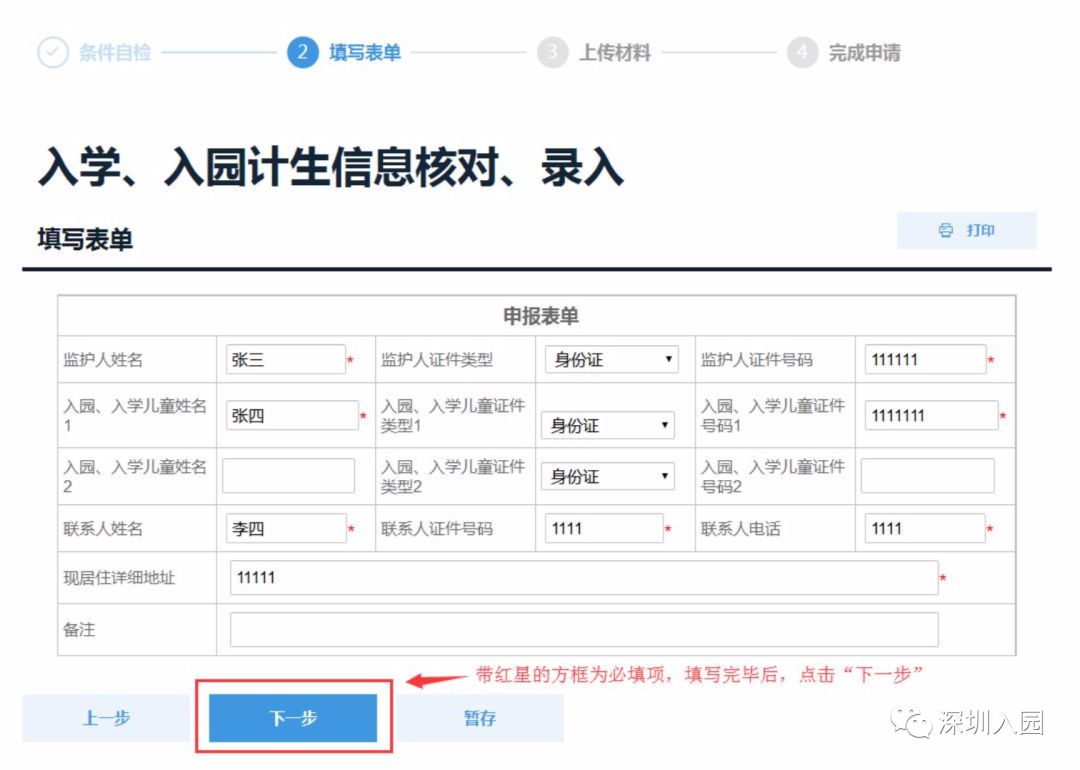
Task: Open the 入园、入学儿童证件类型1 dropdown
Action: [x=608, y=425]
